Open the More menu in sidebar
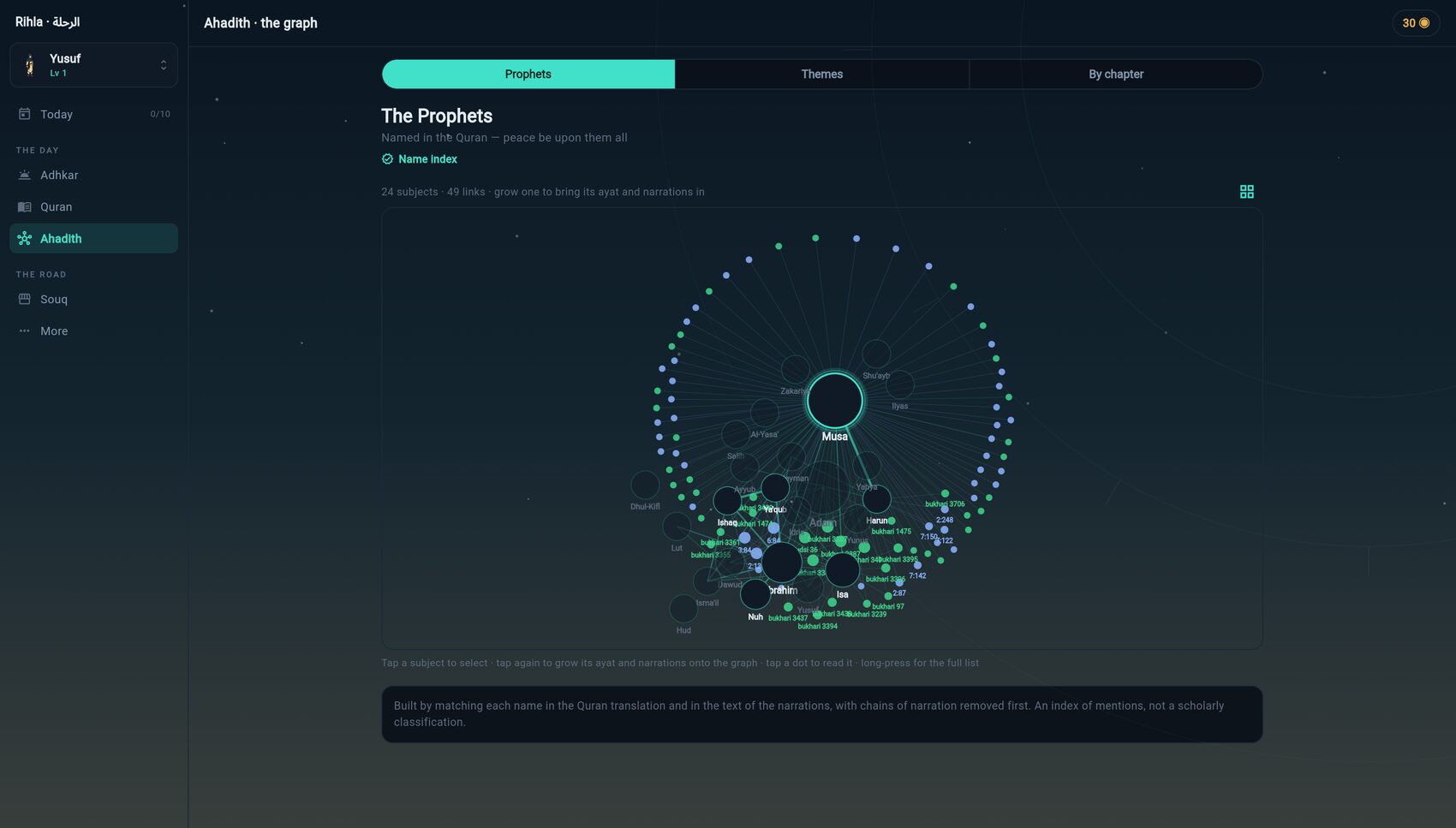1456x828 pixels. point(93,331)
